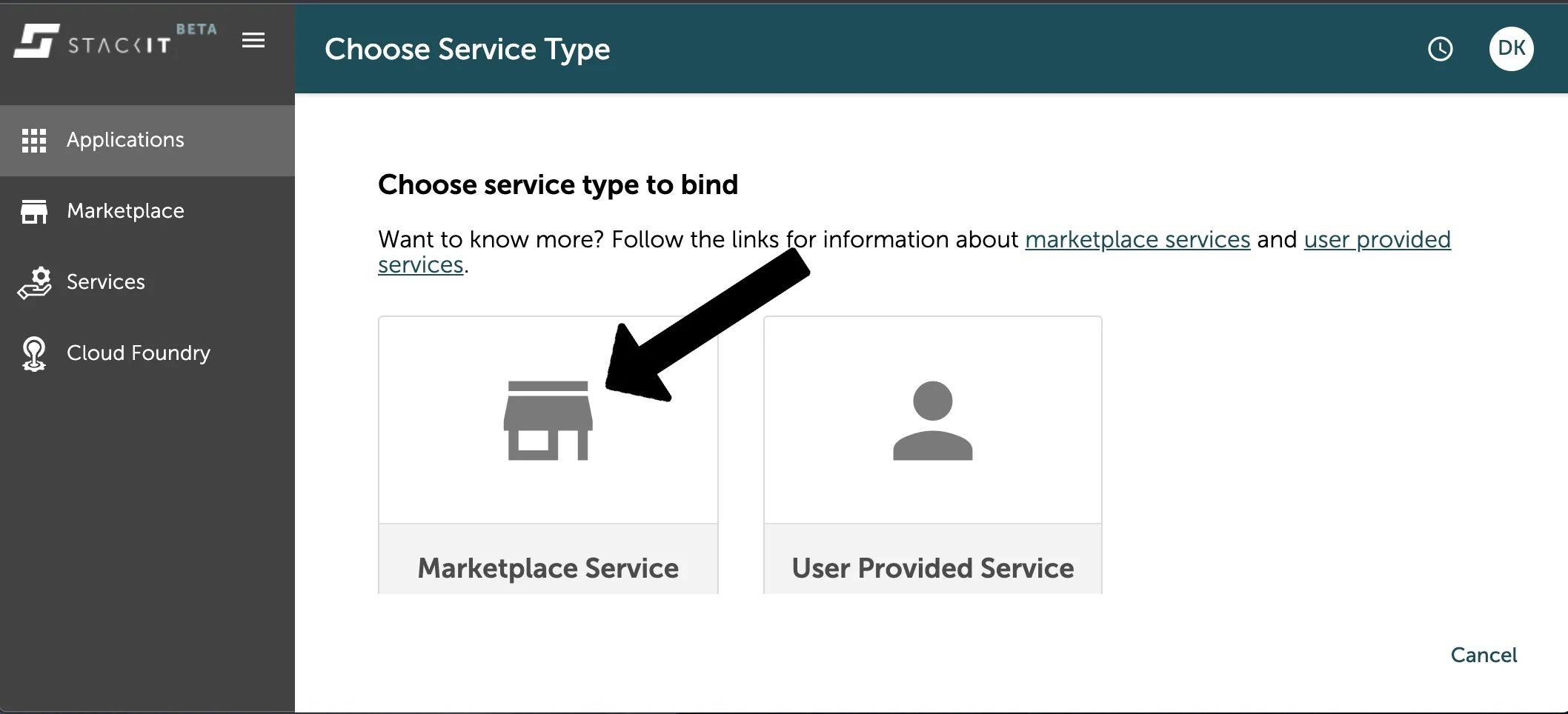
Task: Open Cloud Foundry from the sidebar
Action: tap(138, 353)
